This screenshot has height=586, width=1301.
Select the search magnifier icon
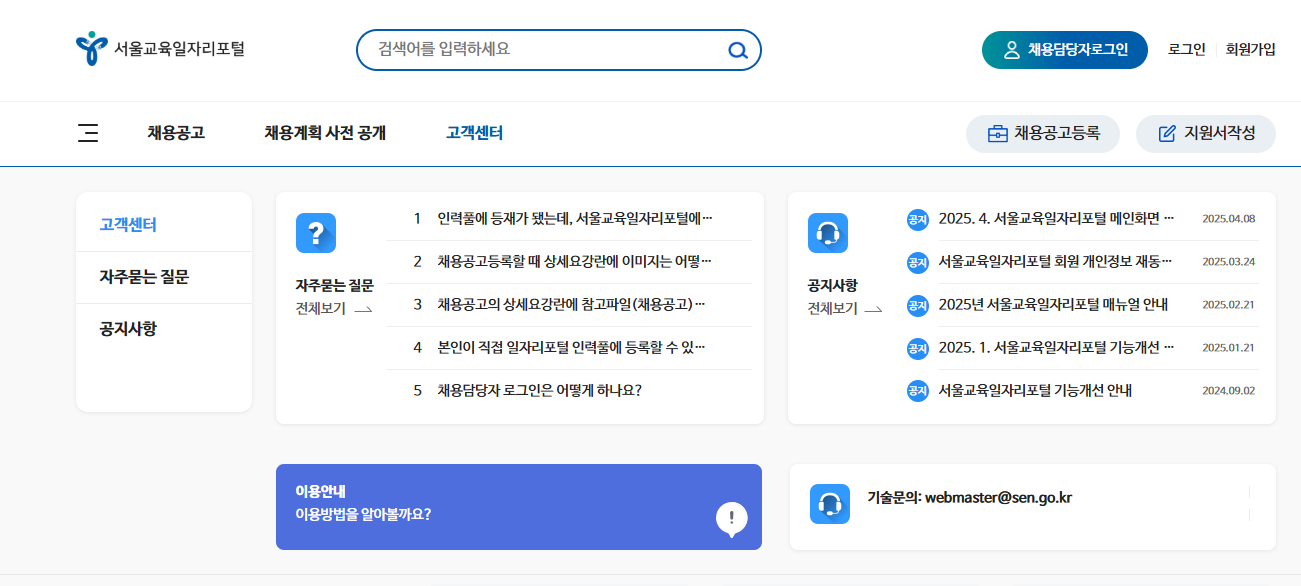click(737, 50)
